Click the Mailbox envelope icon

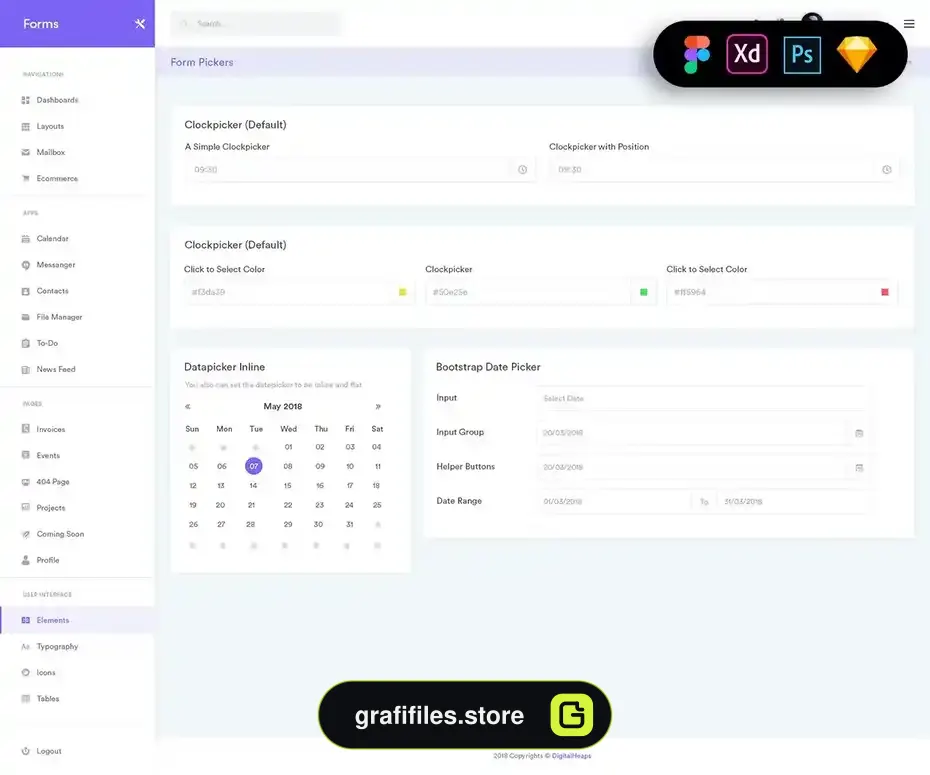26,152
